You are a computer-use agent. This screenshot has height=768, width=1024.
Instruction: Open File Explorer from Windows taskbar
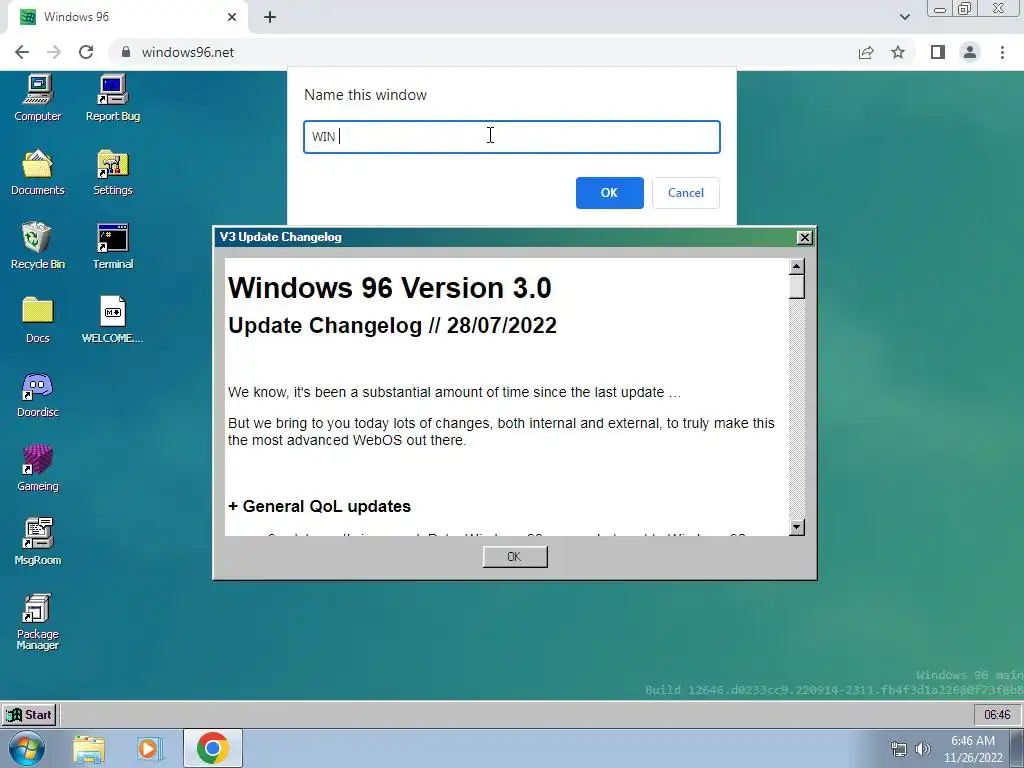tap(89, 748)
